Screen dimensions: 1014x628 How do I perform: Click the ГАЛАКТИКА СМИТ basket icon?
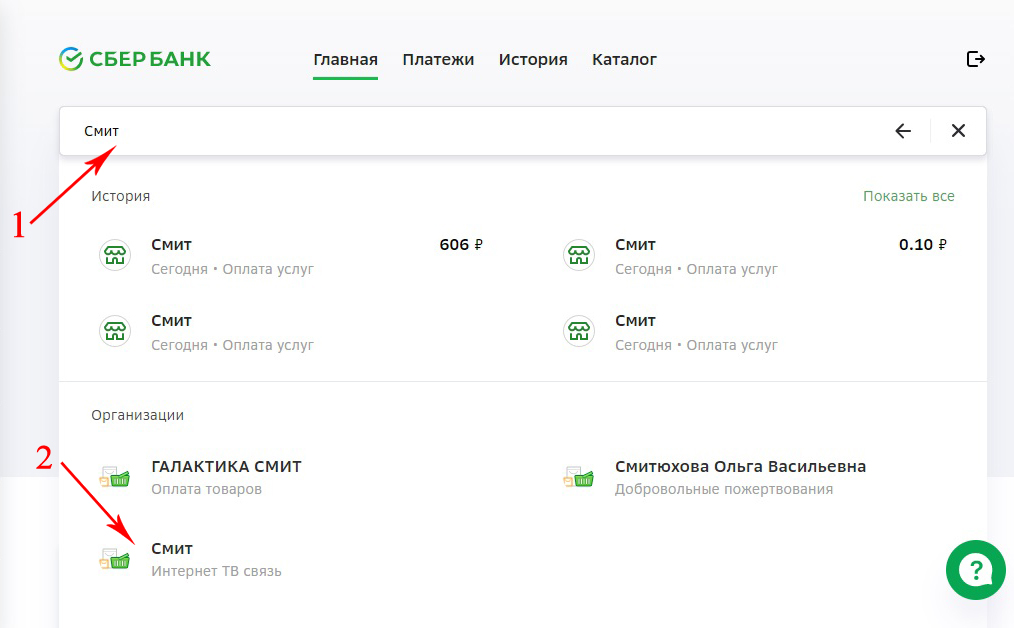(x=115, y=477)
